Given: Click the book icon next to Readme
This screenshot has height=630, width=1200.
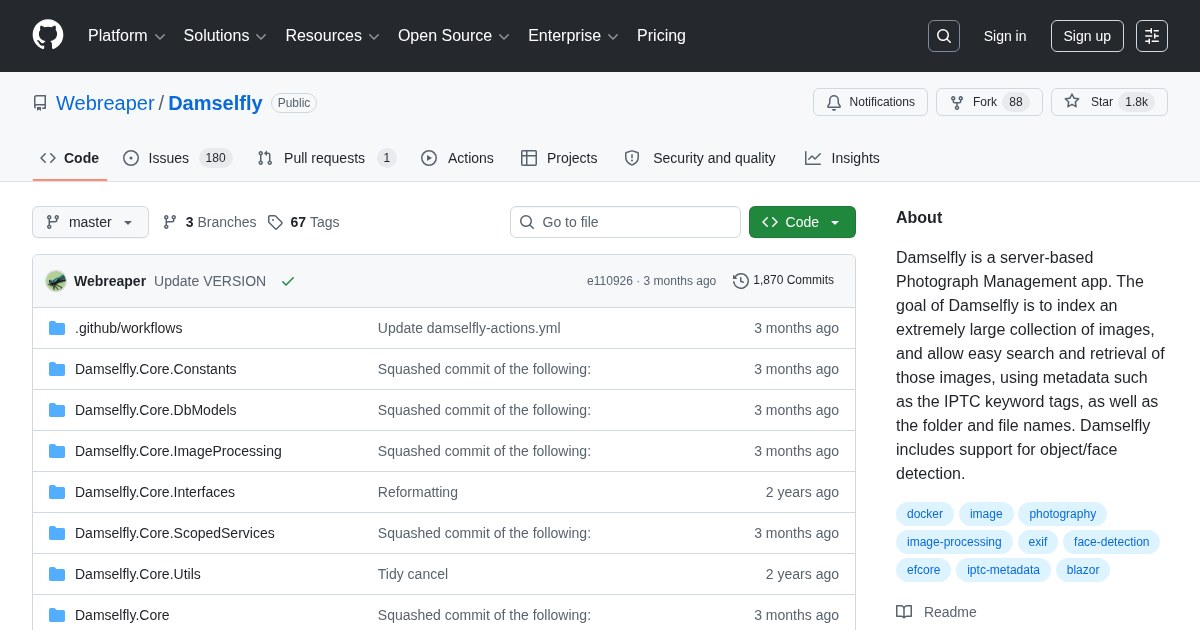Looking at the screenshot, I should pos(904,612).
